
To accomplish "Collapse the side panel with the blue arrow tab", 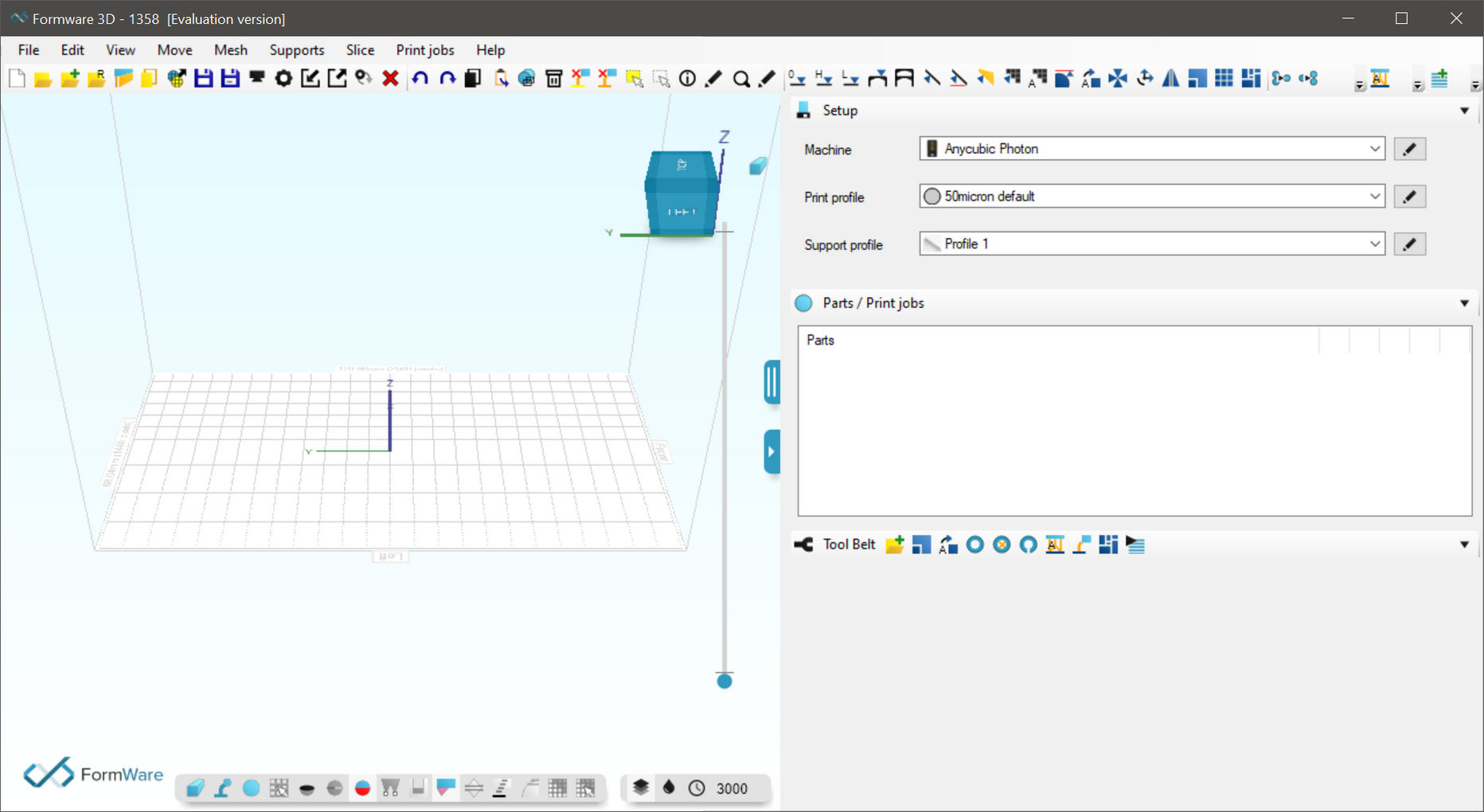I will [x=771, y=452].
